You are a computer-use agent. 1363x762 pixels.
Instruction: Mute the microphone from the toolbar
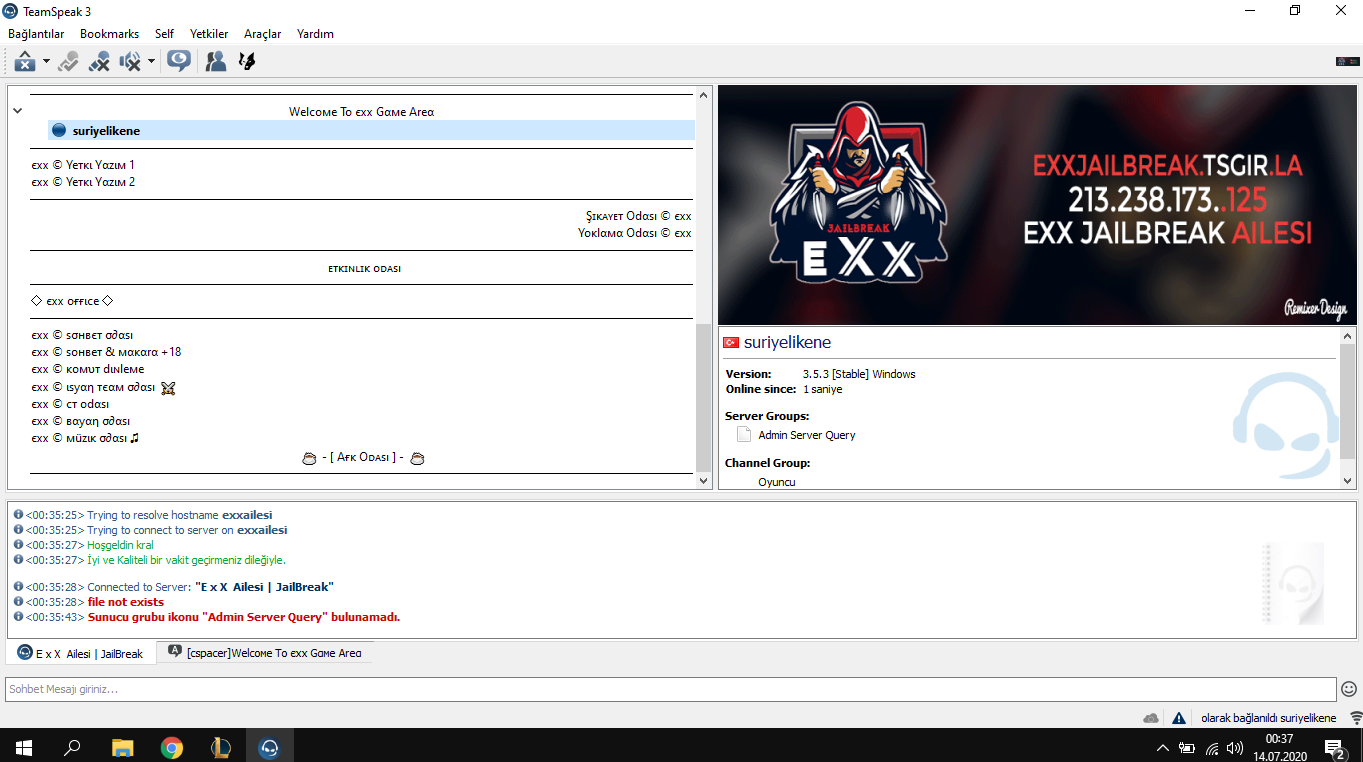click(99, 61)
